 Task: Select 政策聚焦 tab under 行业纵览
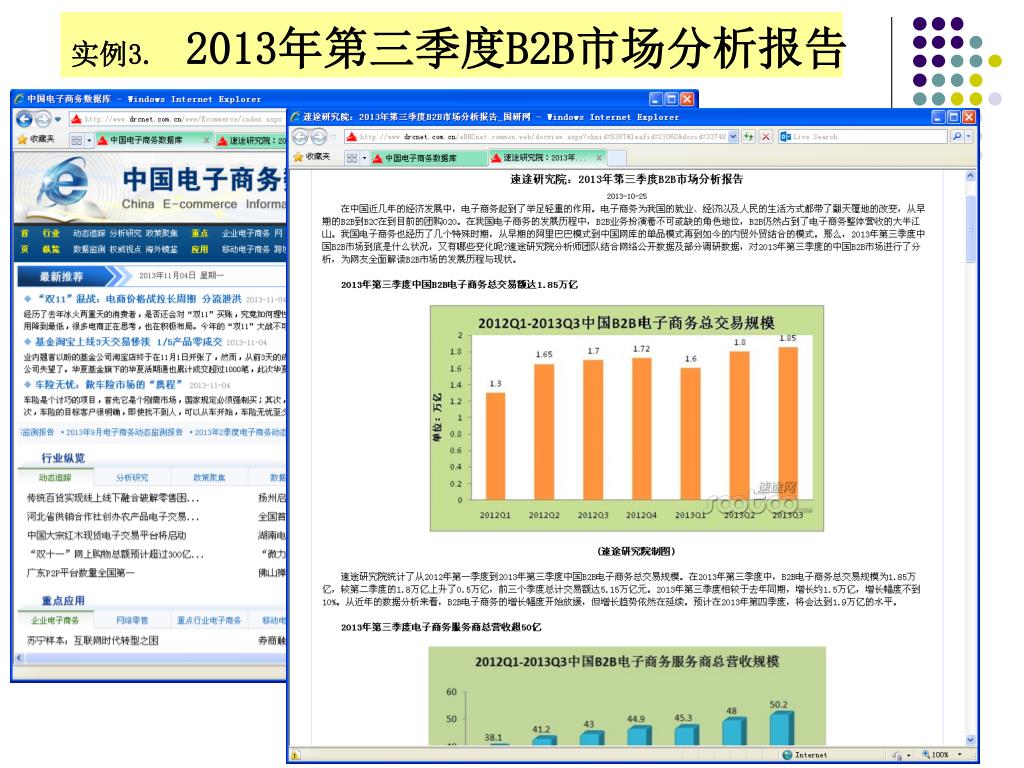pyautogui.click(x=209, y=477)
